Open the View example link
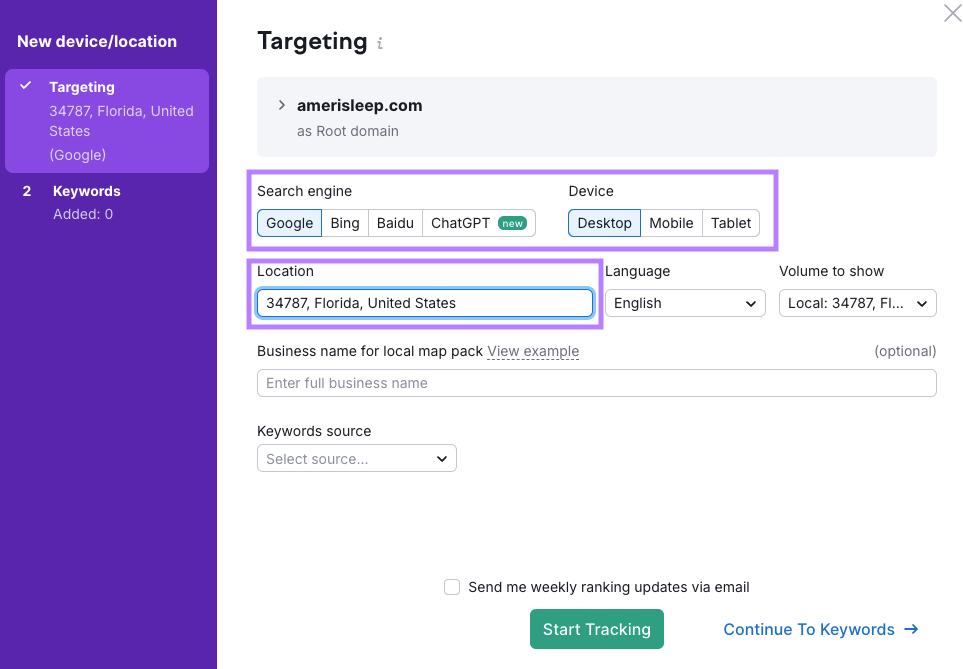Screen dimensions: 963x669 pyautogui.click(x=533, y=351)
